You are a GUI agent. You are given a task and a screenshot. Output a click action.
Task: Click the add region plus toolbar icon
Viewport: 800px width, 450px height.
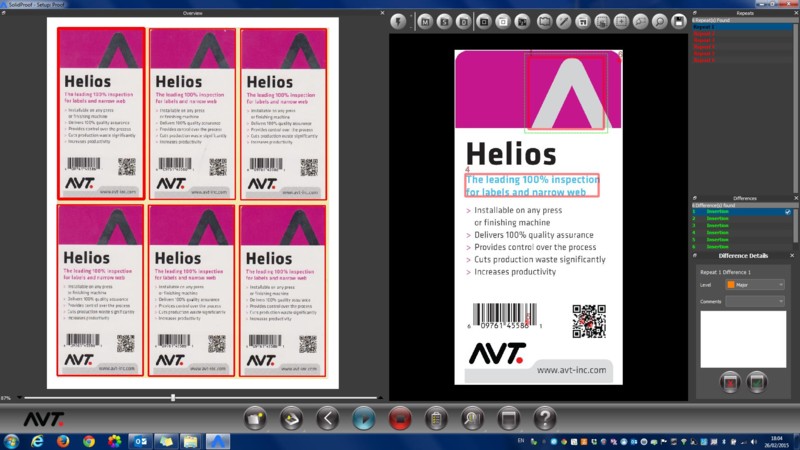coord(621,21)
